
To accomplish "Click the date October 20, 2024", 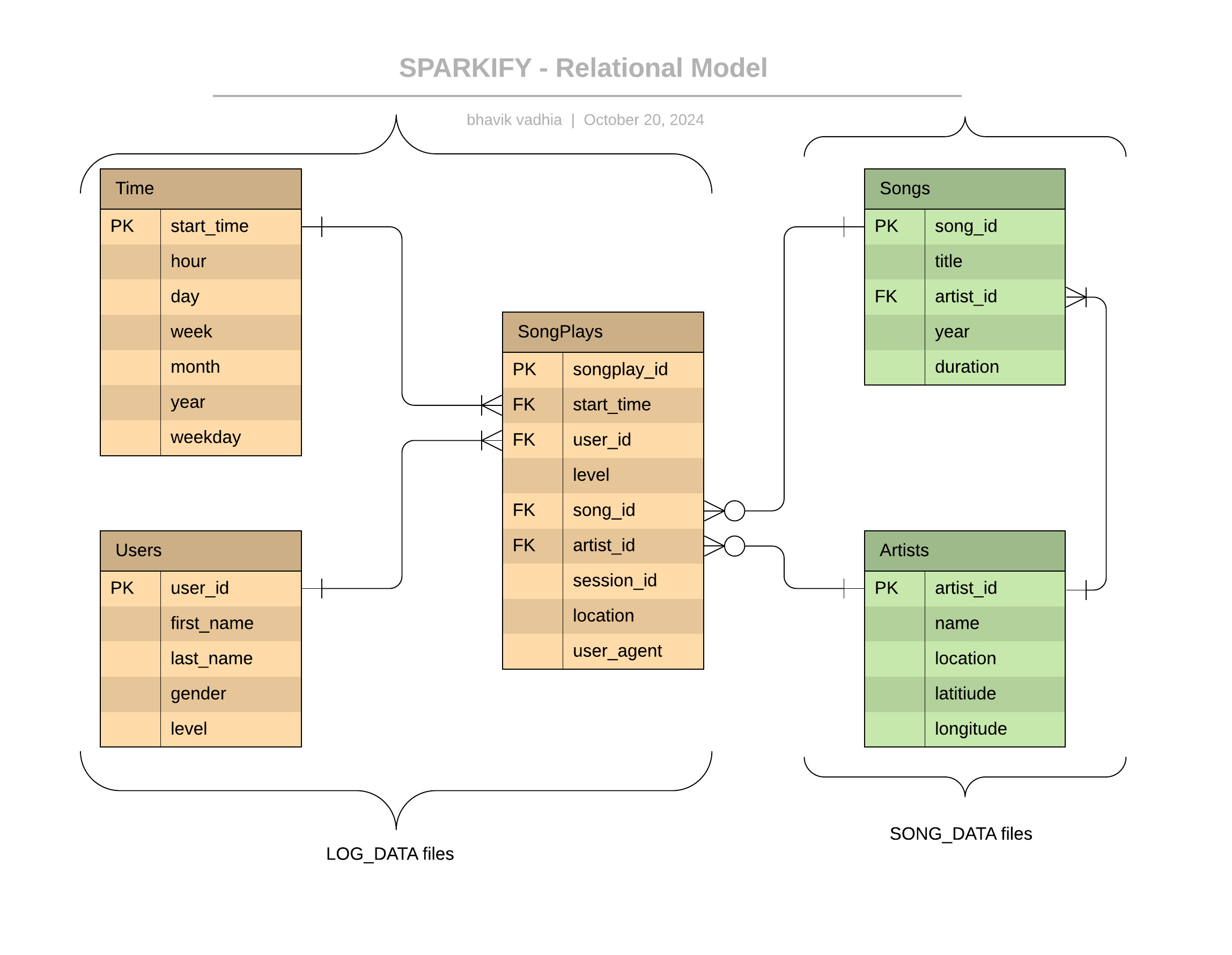I will pyautogui.click(x=644, y=120).
